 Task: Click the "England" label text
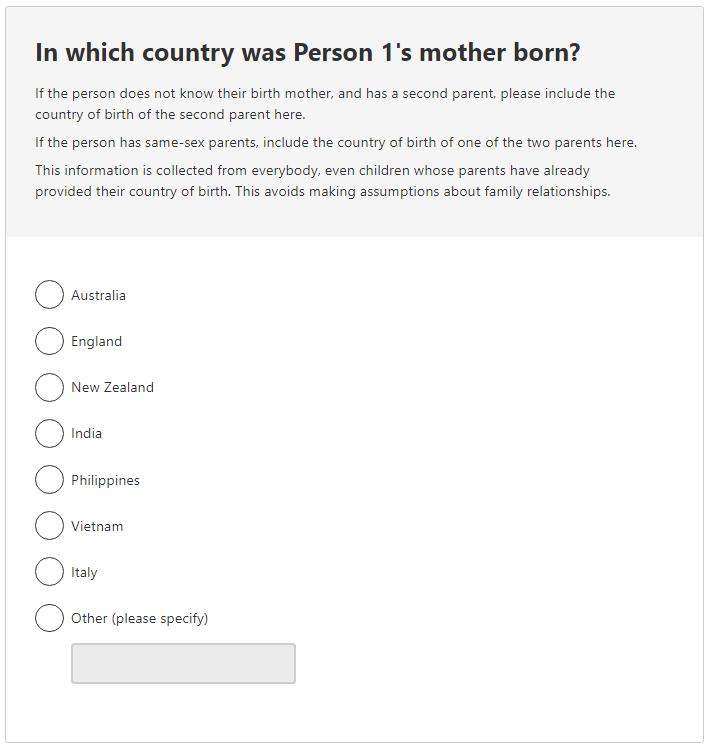tap(96, 341)
